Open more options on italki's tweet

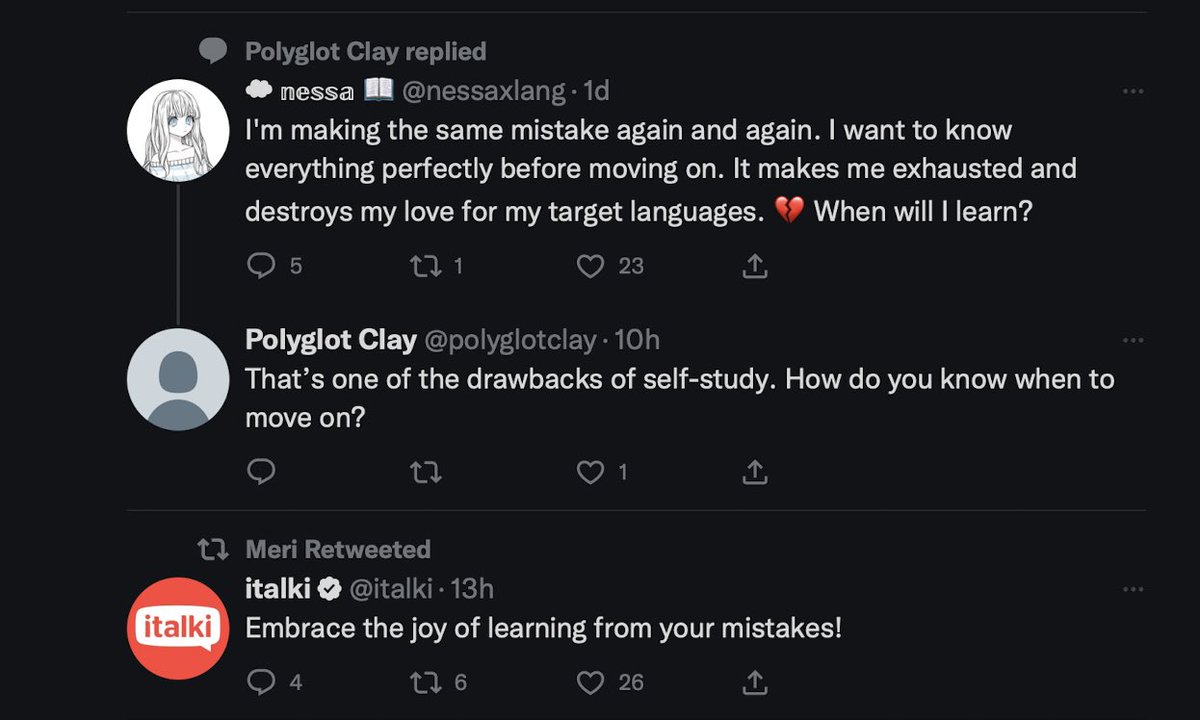tap(1132, 589)
